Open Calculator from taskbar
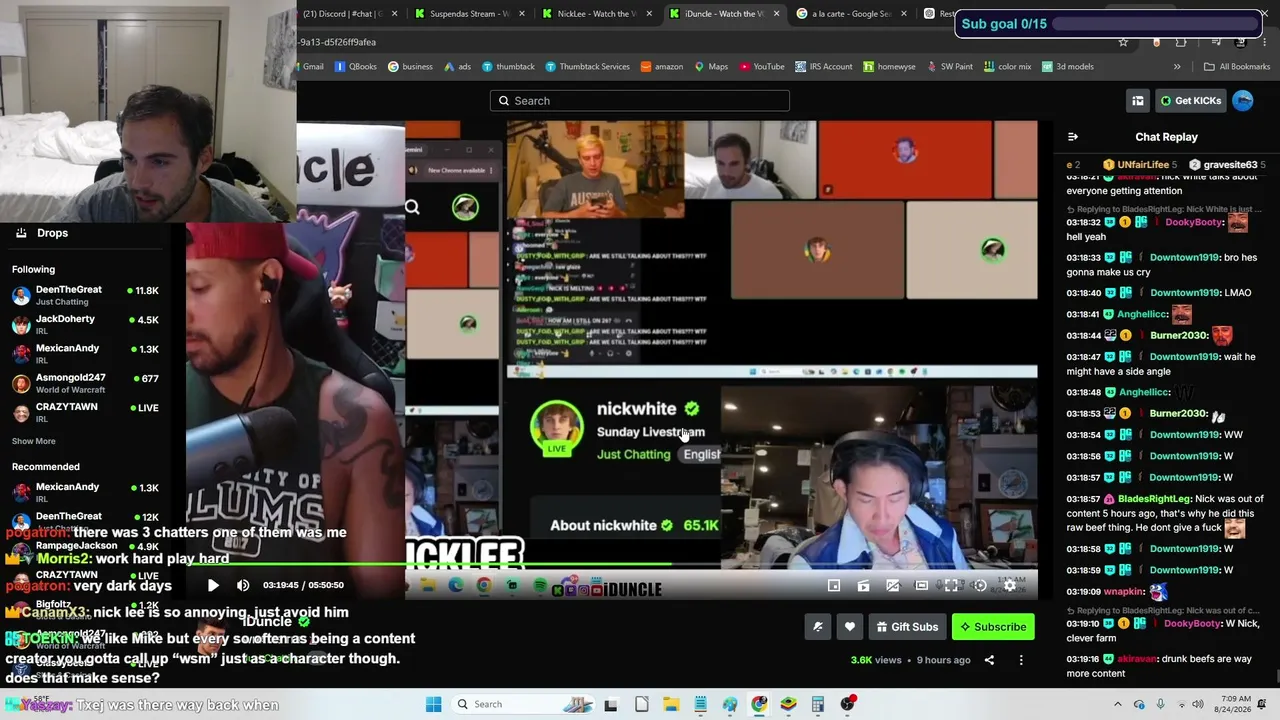Screen dimensions: 1280x720 818,704
